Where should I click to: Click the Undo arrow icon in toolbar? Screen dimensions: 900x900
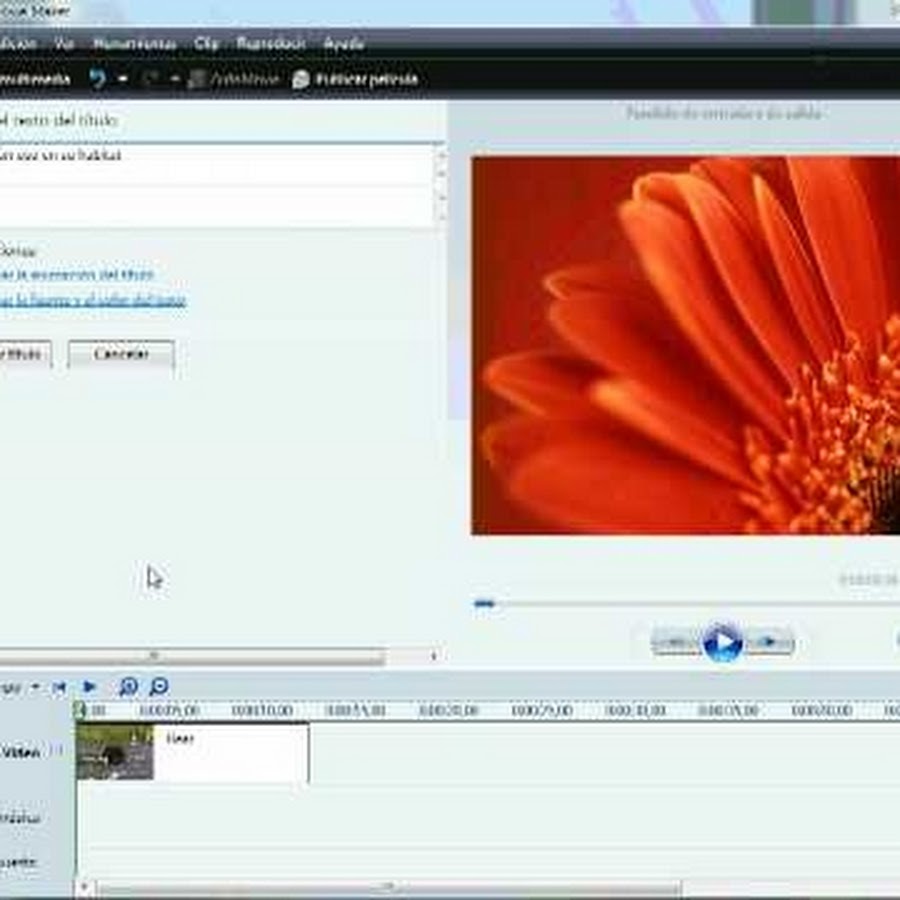tap(97, 79)
